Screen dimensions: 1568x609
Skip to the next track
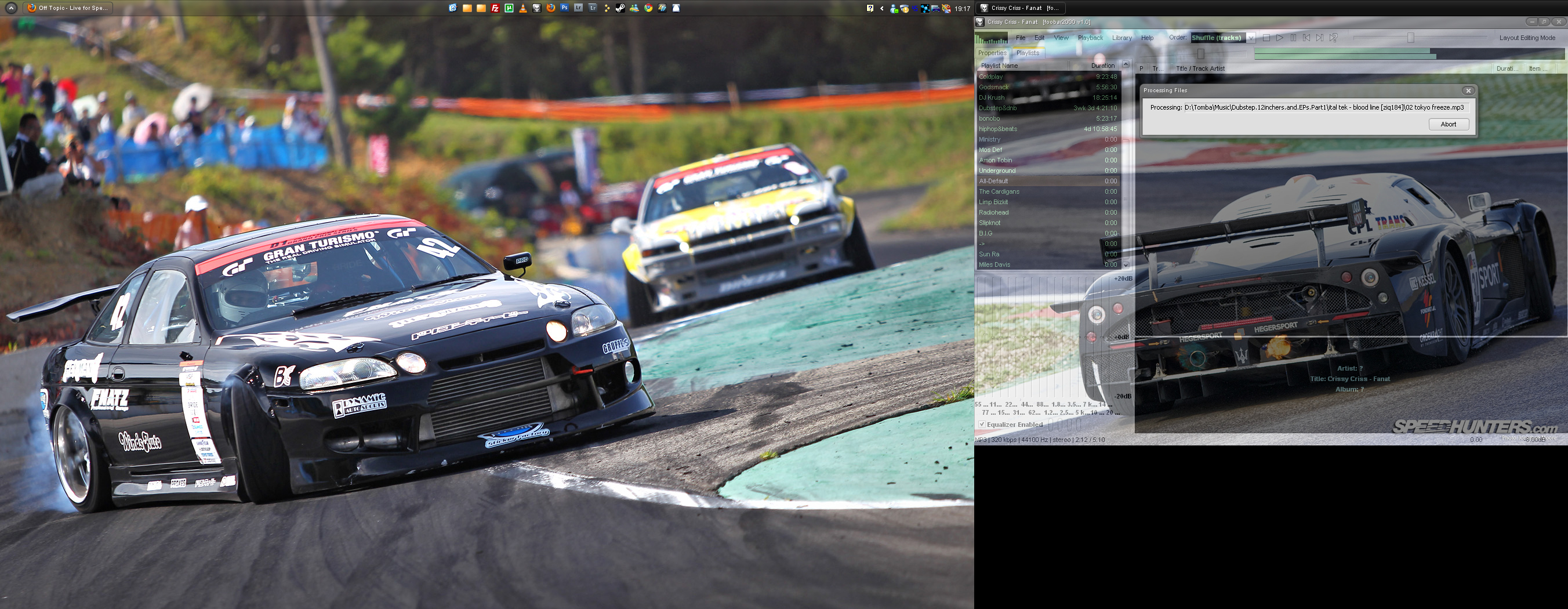coord(1320,38)
